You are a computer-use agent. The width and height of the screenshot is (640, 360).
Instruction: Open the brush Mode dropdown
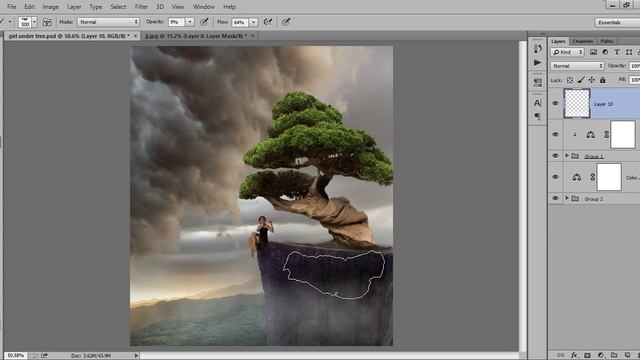(108, 22)
